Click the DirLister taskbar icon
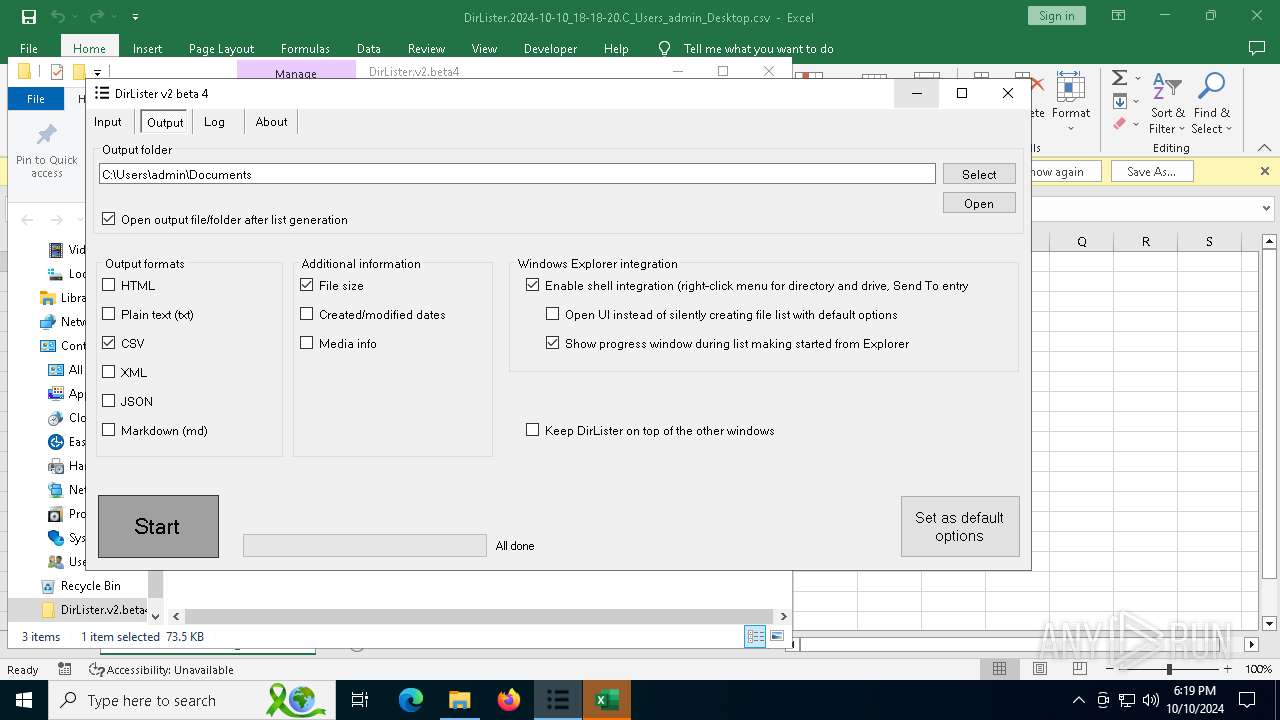 [x=558, y=700]
